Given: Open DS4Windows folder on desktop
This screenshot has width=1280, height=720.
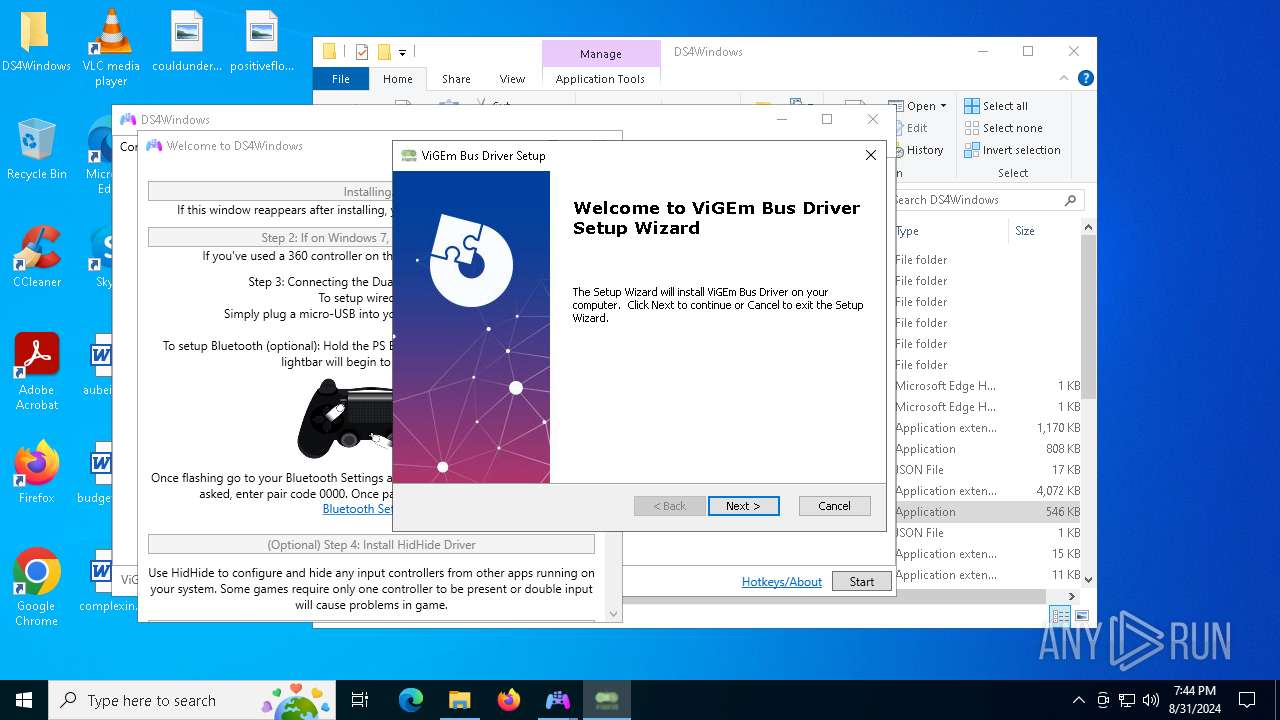Looking at the screenshot, I should (36, 42).
